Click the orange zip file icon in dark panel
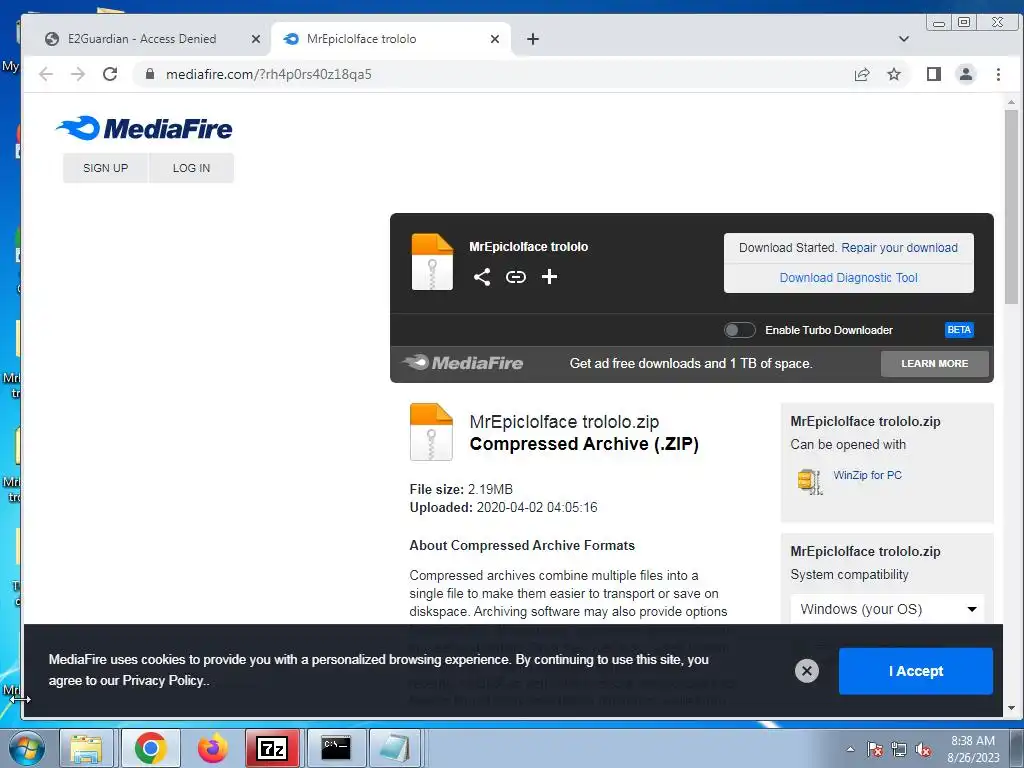This screenshot has width=1024, height=768. pos(432,262)
